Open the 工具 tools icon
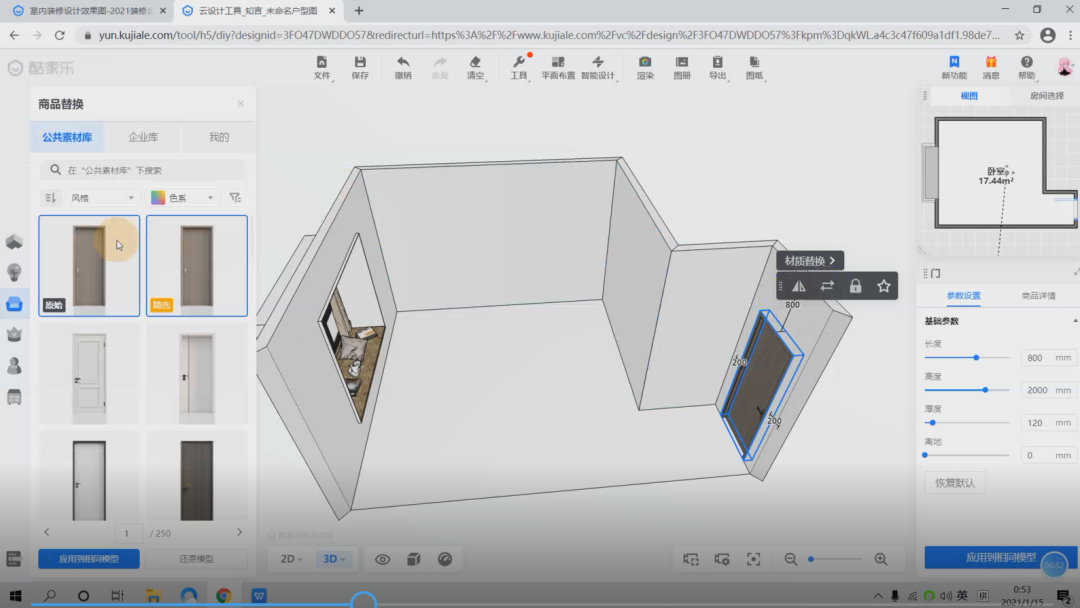The image size is (1080, 608). (519, 67)
